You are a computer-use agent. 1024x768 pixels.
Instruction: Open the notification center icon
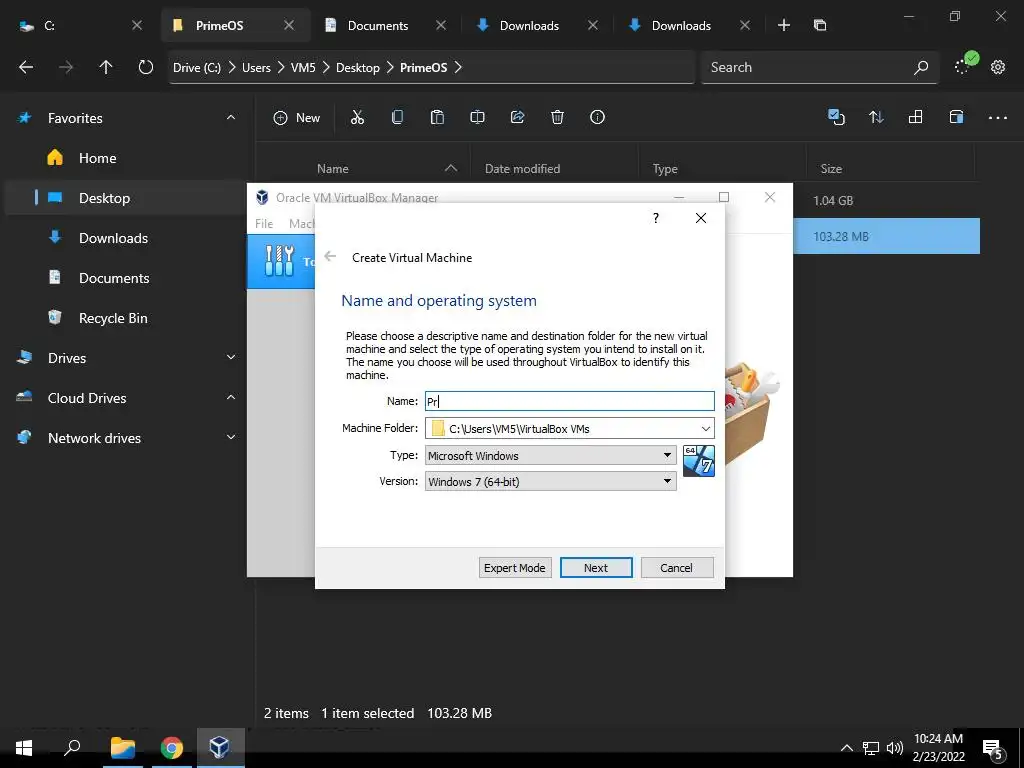click(993, 748)
